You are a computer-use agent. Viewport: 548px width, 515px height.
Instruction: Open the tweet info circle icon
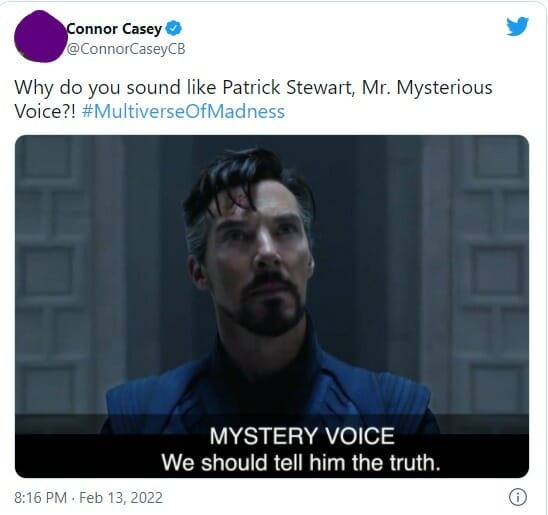point(518,497)
